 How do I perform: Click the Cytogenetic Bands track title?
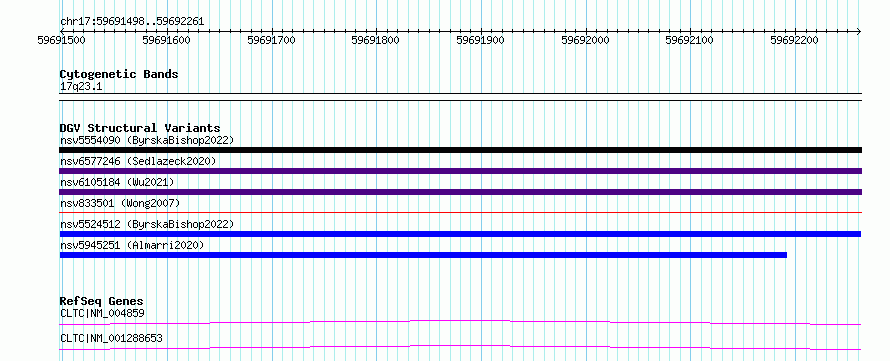click(119, 74)
